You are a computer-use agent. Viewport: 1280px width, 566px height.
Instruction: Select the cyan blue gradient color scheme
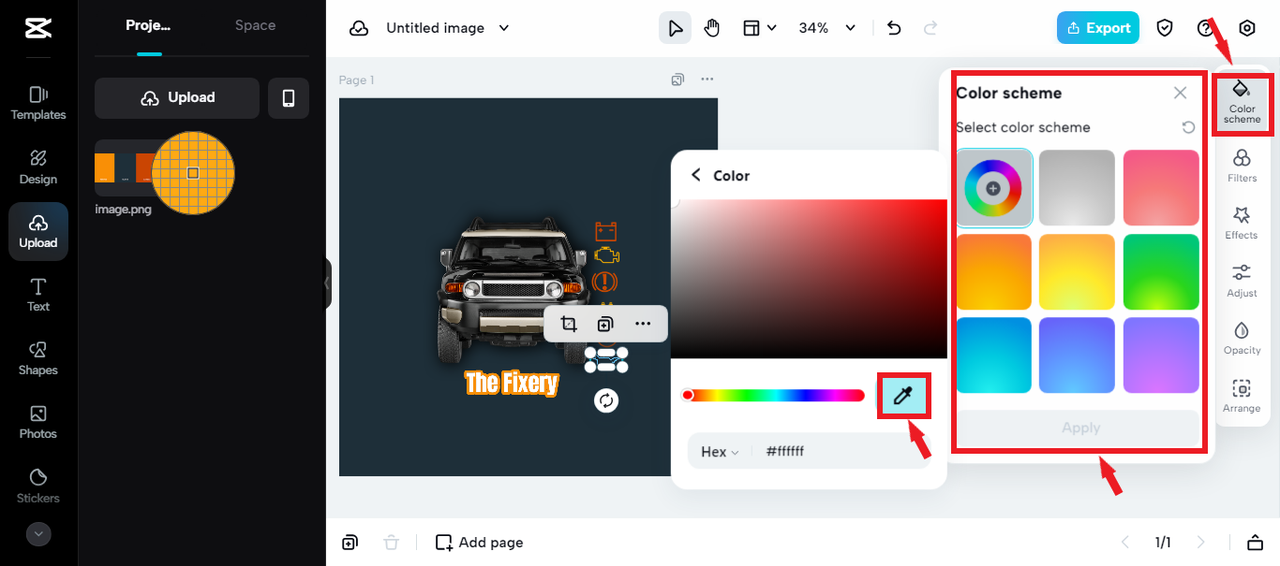[994, 355]
